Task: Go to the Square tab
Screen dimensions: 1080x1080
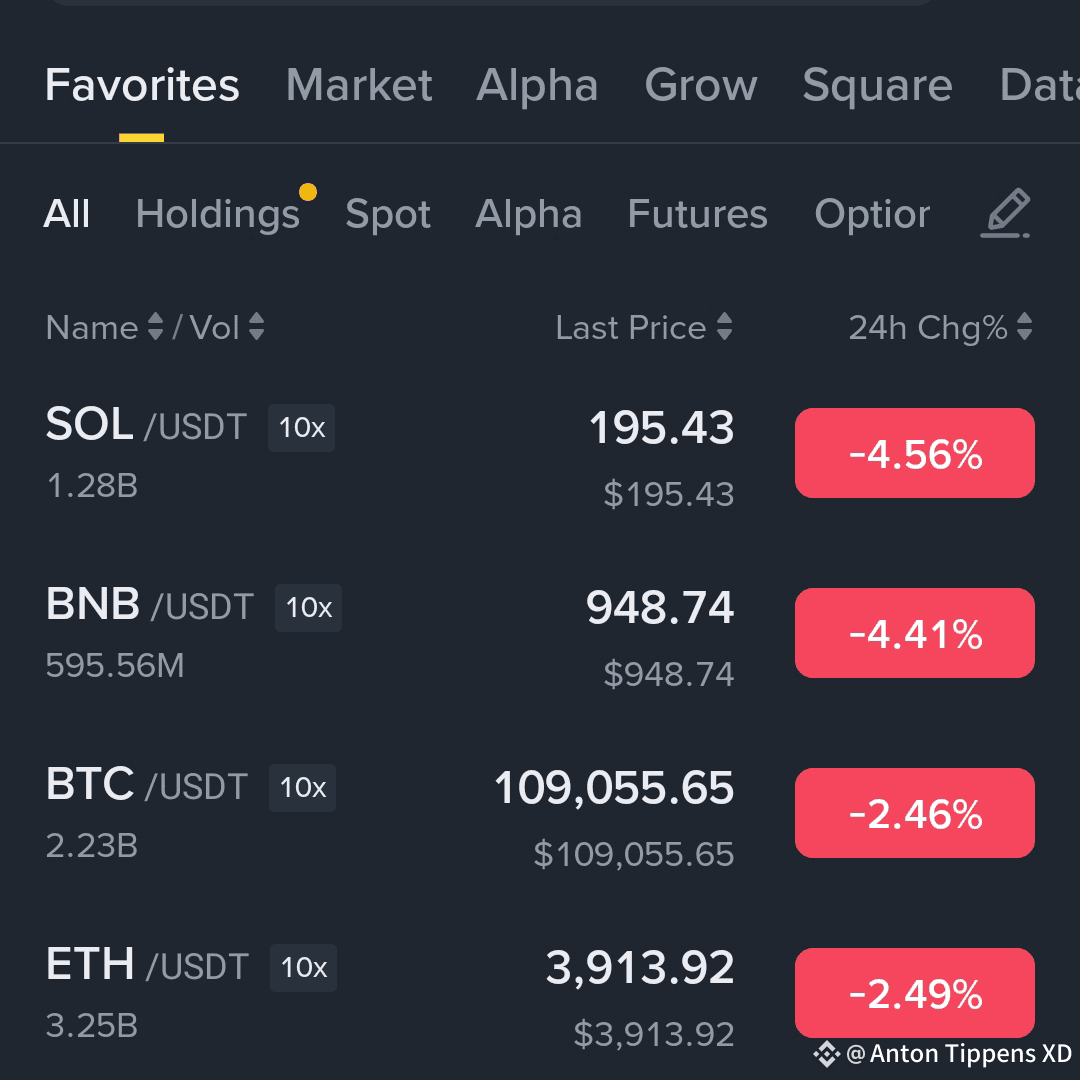Action: (x=877, y=85)
